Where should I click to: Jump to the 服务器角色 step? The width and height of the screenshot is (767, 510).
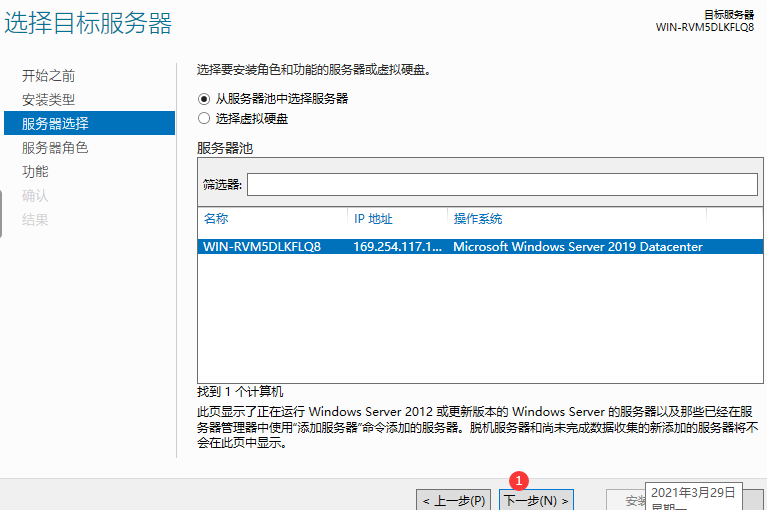55,148
